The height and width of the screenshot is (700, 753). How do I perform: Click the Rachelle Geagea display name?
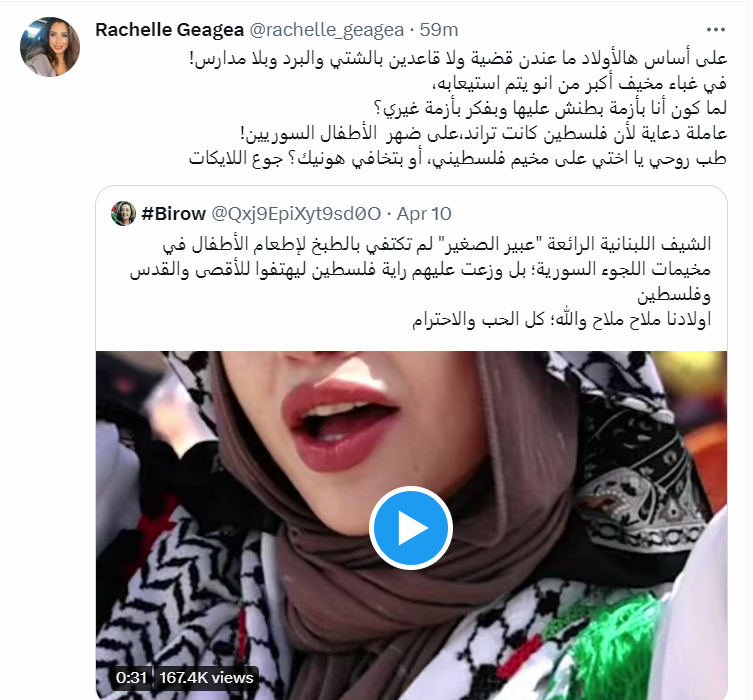click(170, 30)
